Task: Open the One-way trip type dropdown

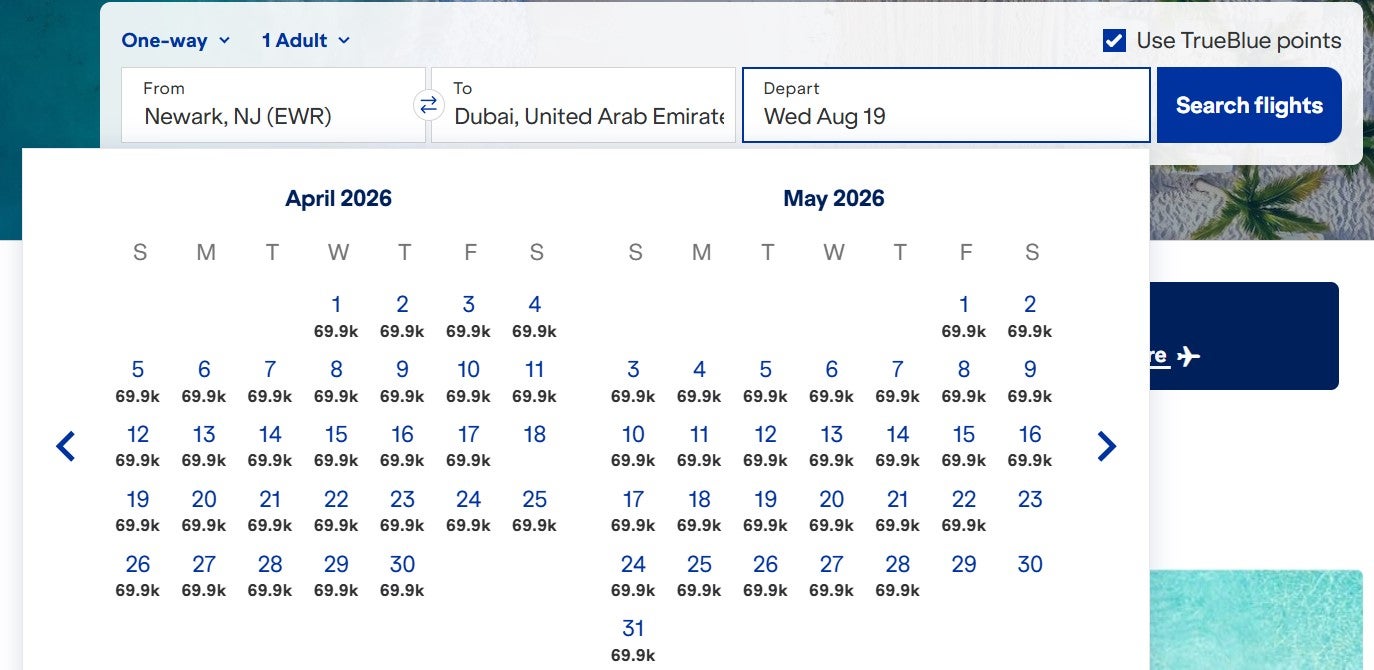Action: 176,40
